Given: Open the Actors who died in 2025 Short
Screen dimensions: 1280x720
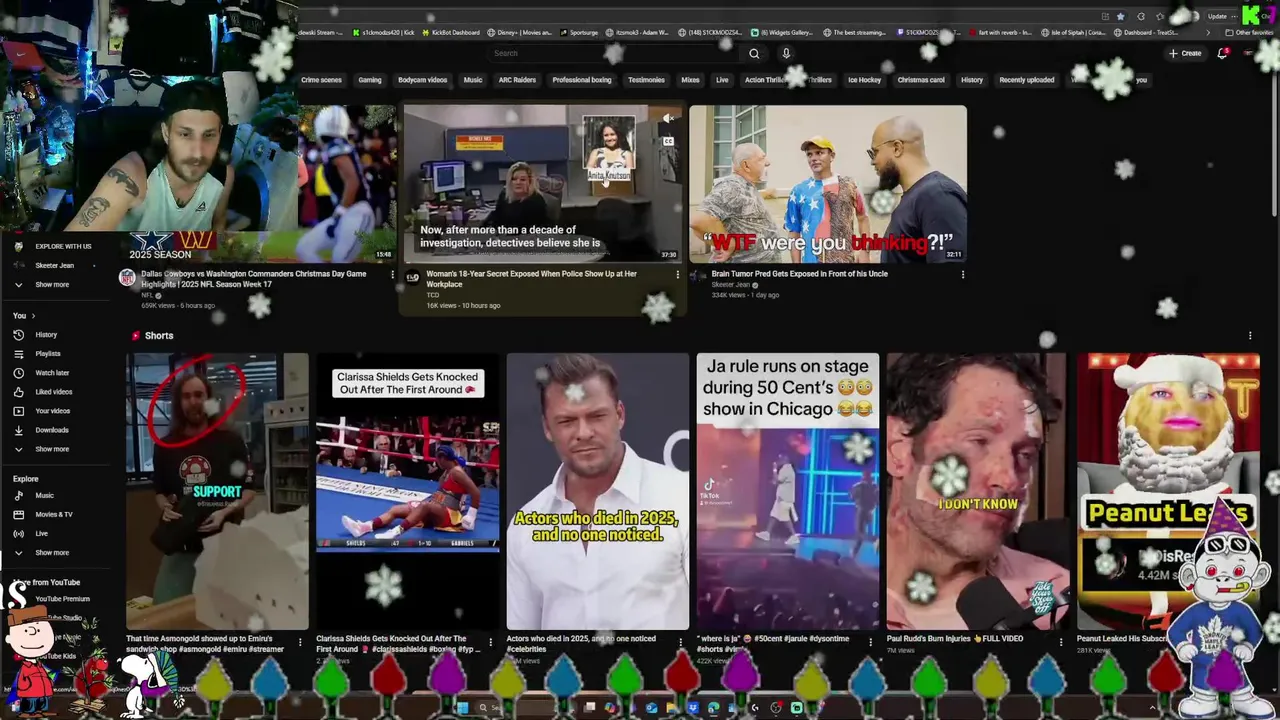Looking at the screenshot, I should click(x=597, y=491).
